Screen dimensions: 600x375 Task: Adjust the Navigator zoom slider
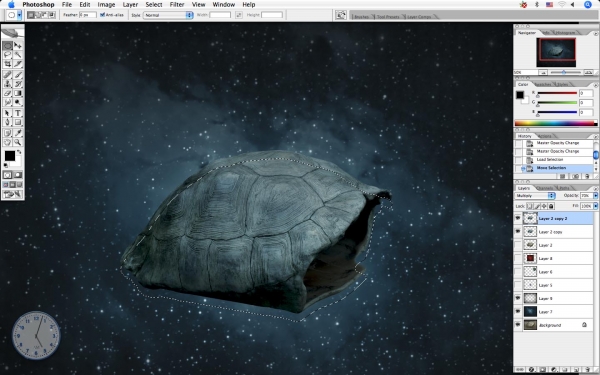(564, 72)
